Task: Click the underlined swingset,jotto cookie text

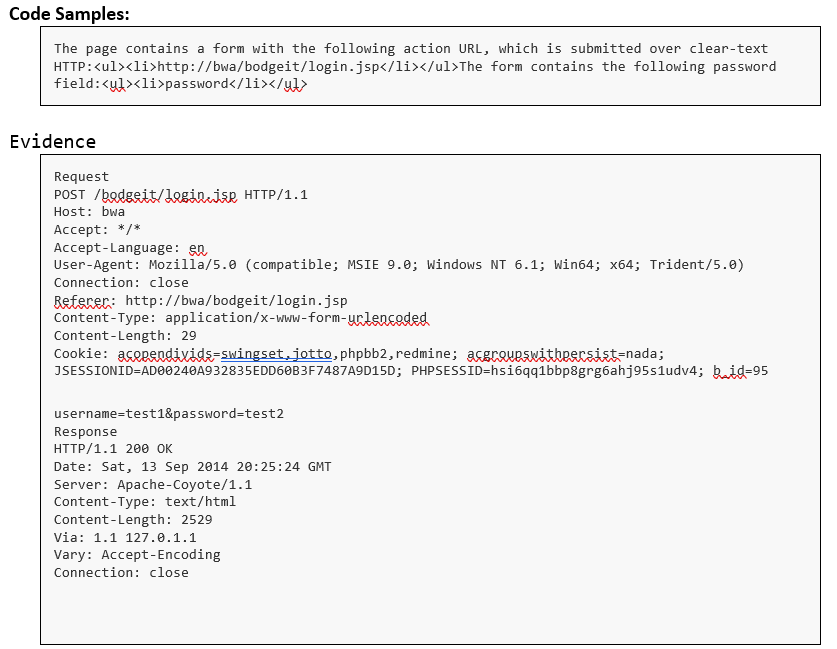Action: pos(277,354)
